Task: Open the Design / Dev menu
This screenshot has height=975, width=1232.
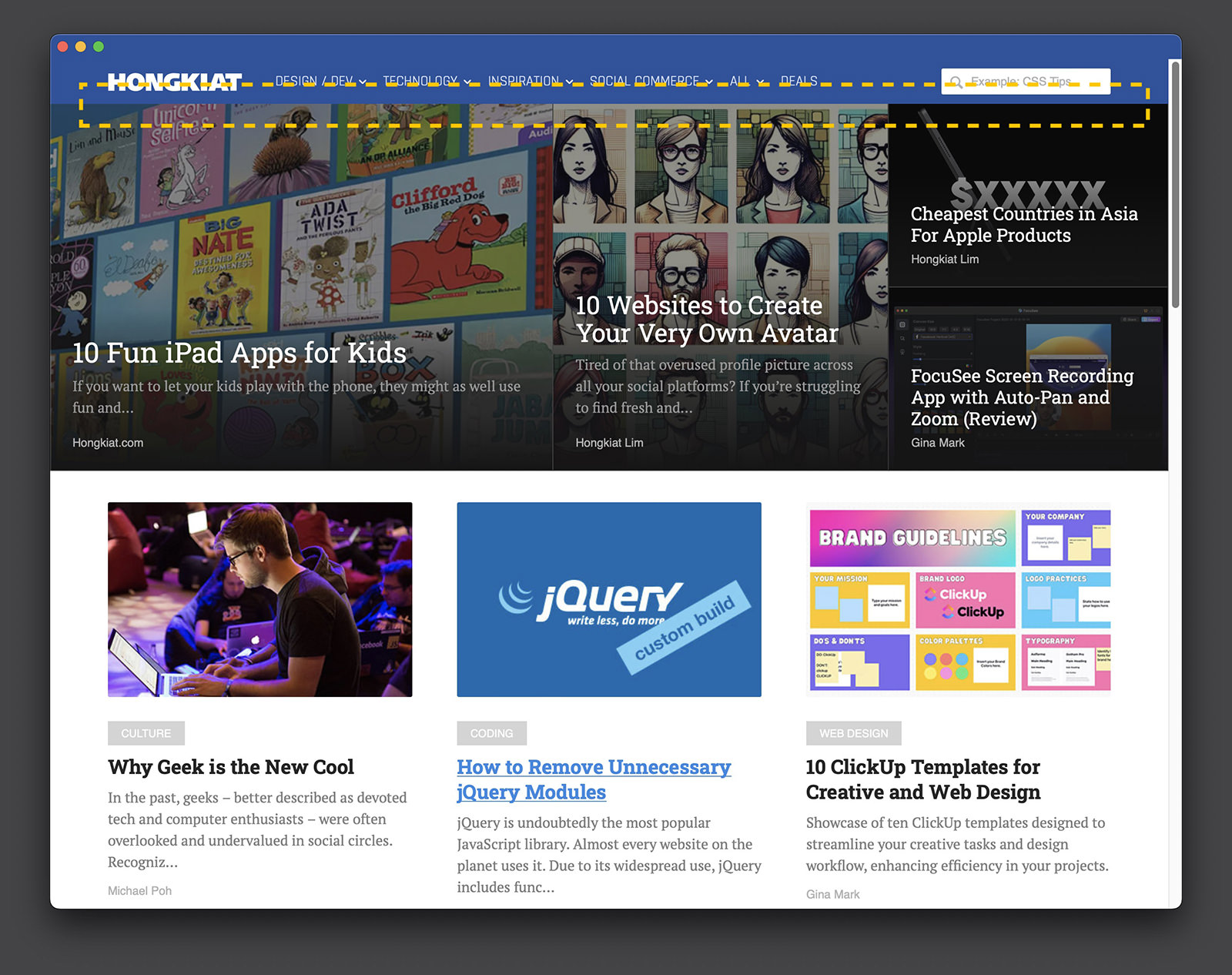Action: [314, 81]
